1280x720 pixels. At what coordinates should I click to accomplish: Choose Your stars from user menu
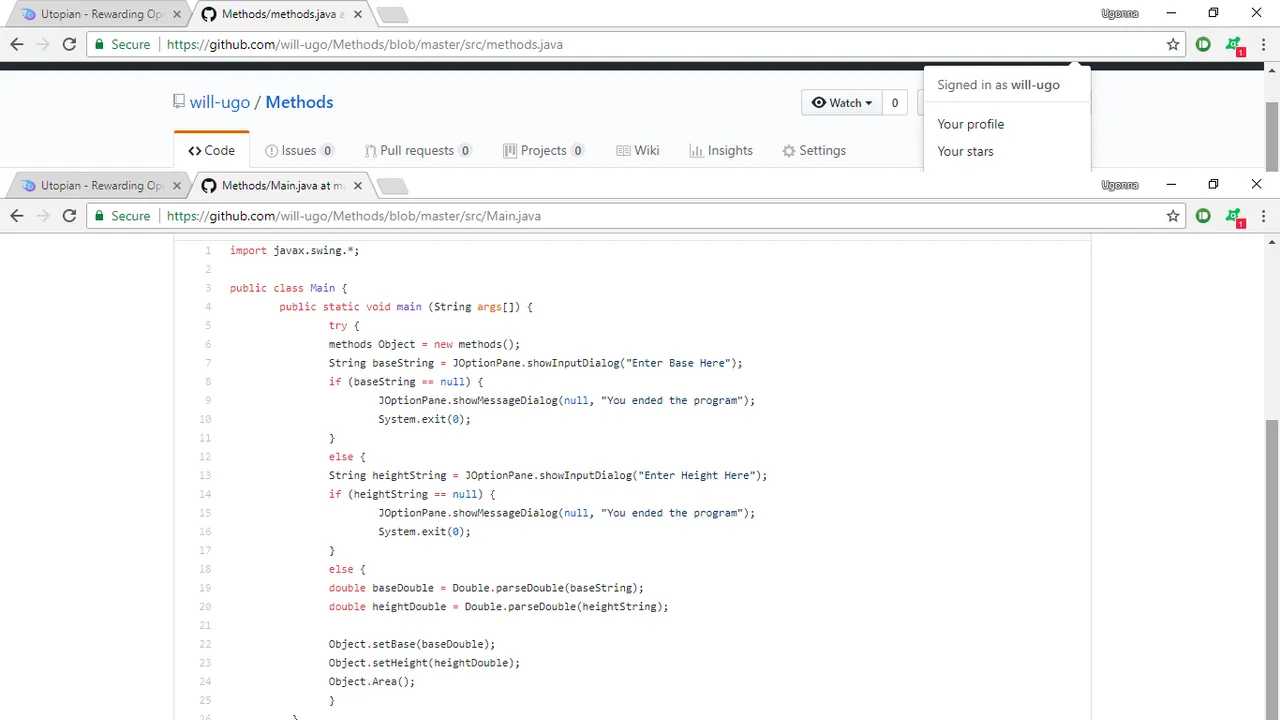point(965,151)
